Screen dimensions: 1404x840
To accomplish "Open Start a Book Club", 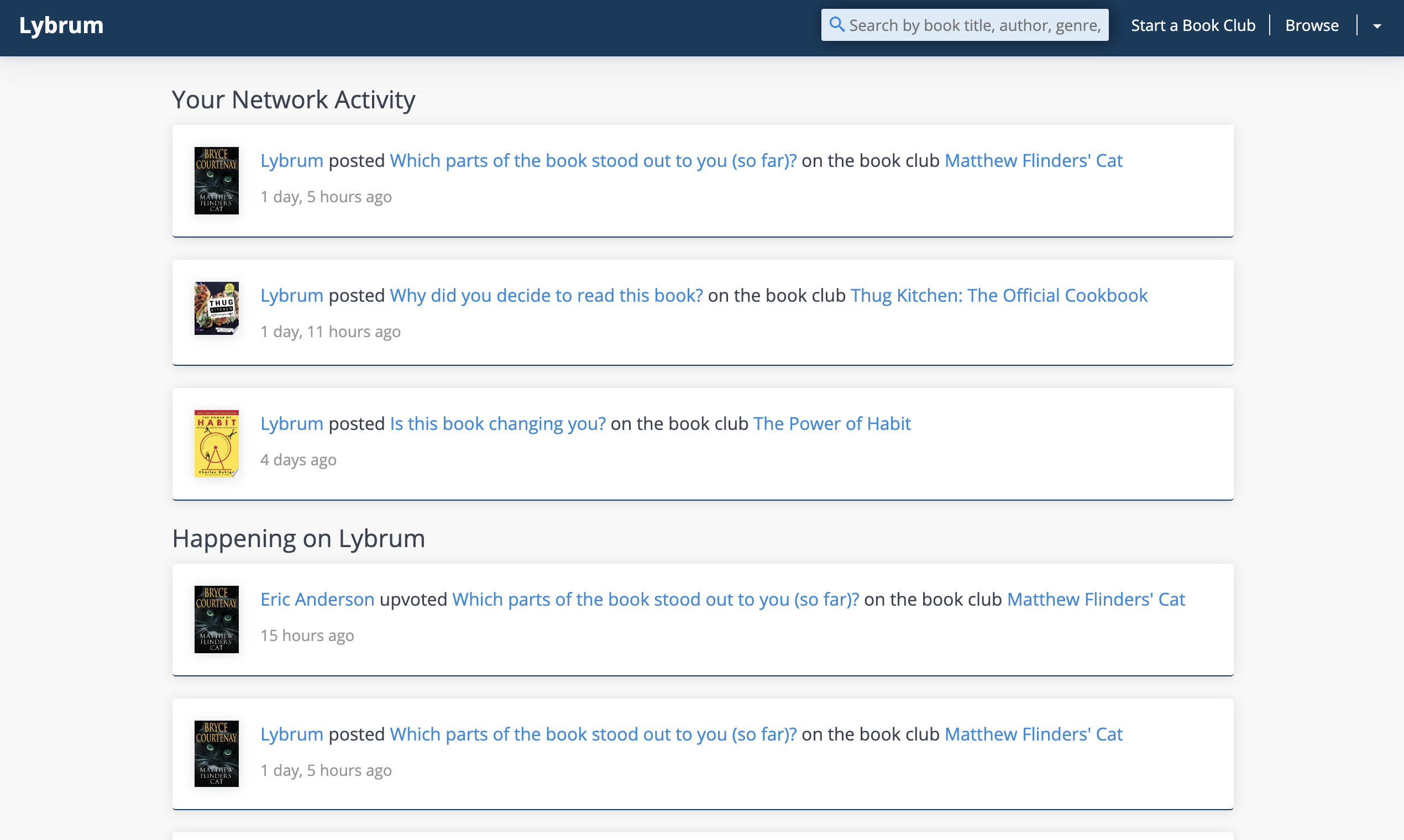I will point(1192,25).
